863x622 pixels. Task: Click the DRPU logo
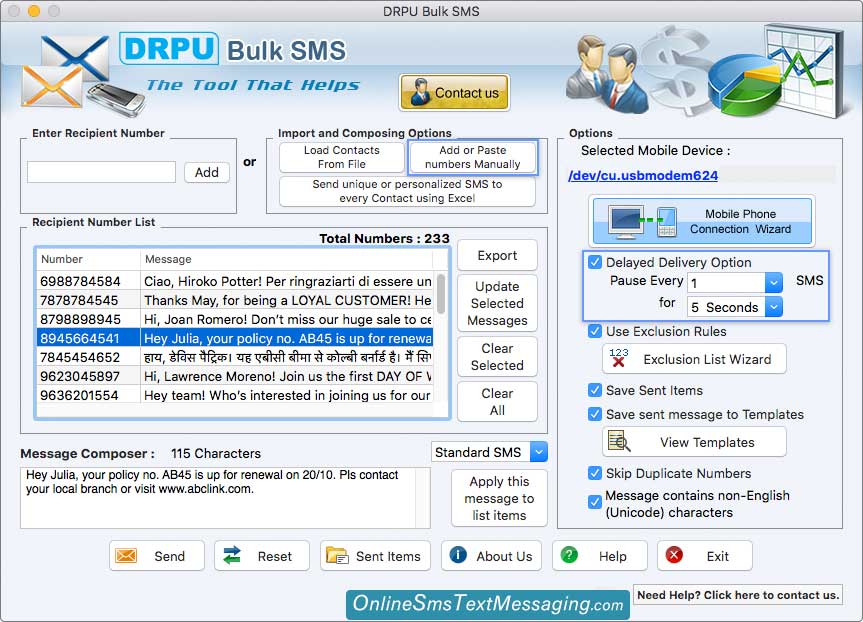[169, 48]
